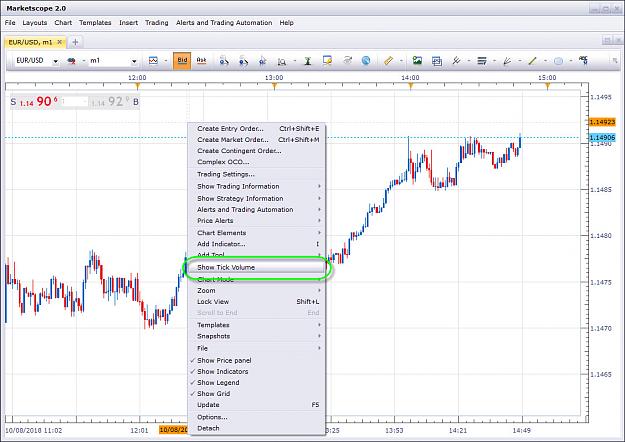Click the gray refresh arrows icon
Image resolution: width=625 pixels, height=442 pixels.
click(347, 61)
